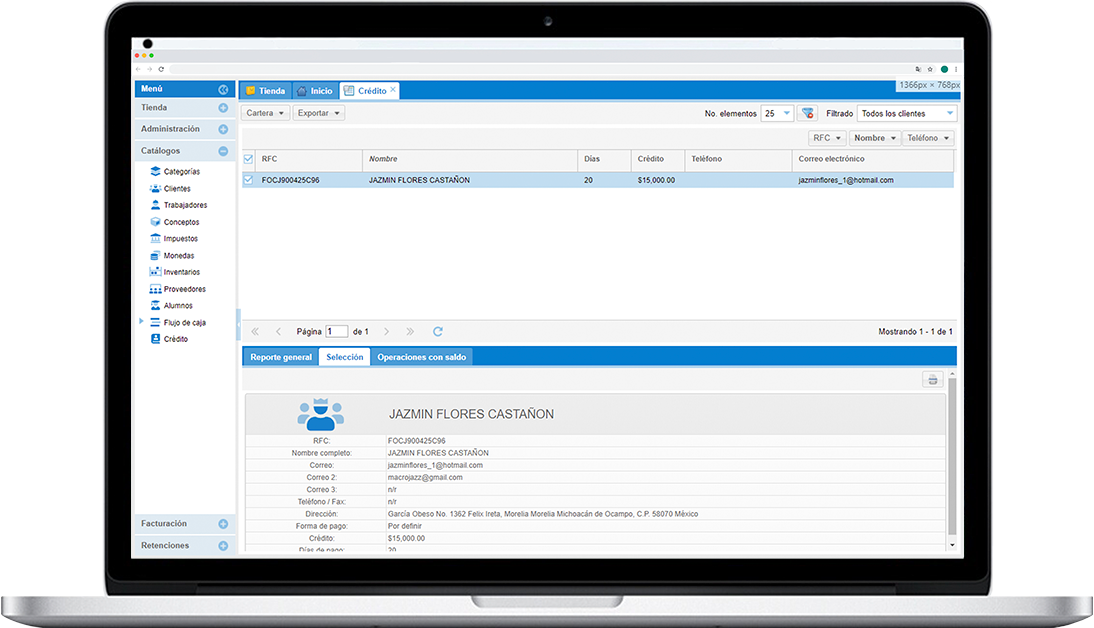Open the Exportar button menu
The width and height of the screenshot is (1094, 628).
319,114
